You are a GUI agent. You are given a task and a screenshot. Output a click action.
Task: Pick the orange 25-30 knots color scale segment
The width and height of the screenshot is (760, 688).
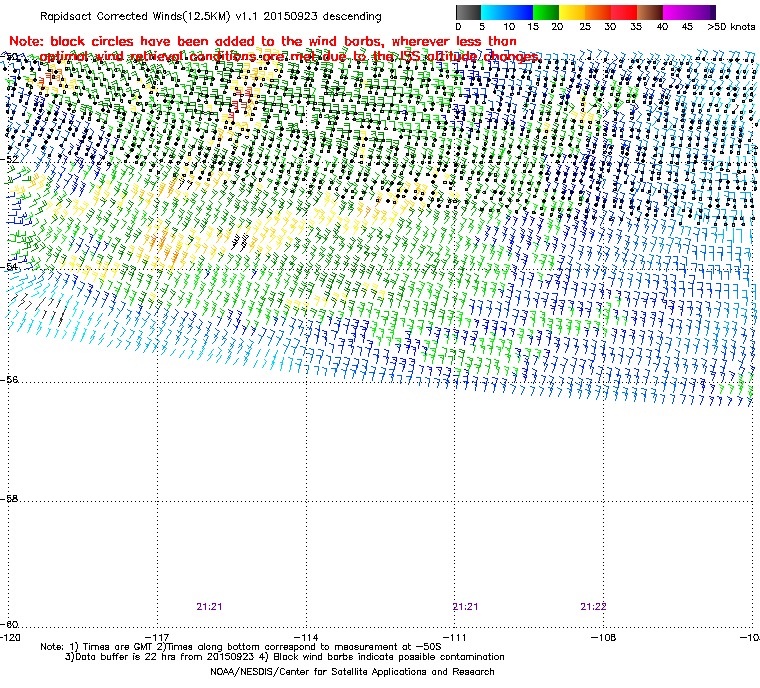click(598, 12)
